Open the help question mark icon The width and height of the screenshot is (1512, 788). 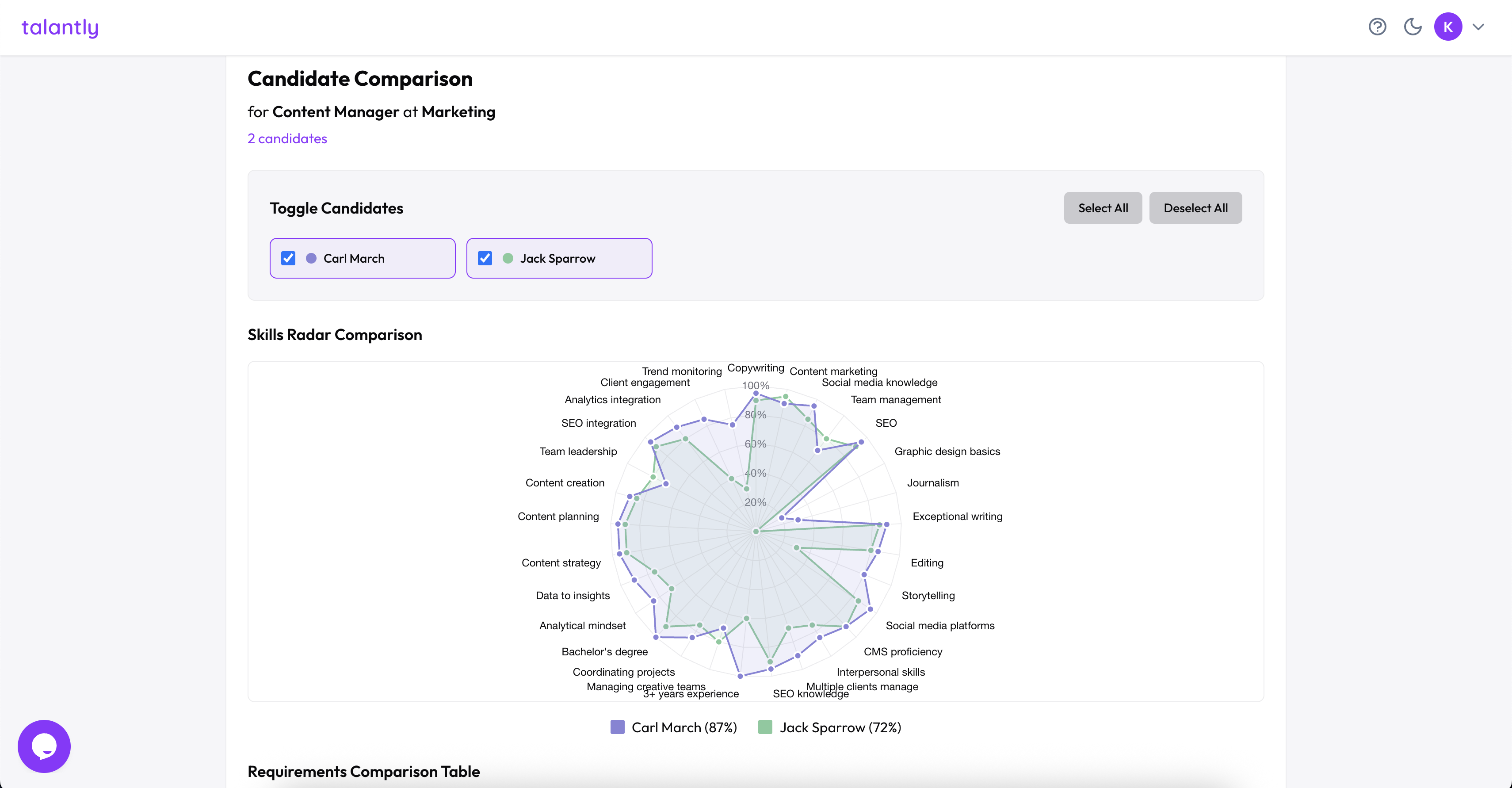[x=1377, y=27]
